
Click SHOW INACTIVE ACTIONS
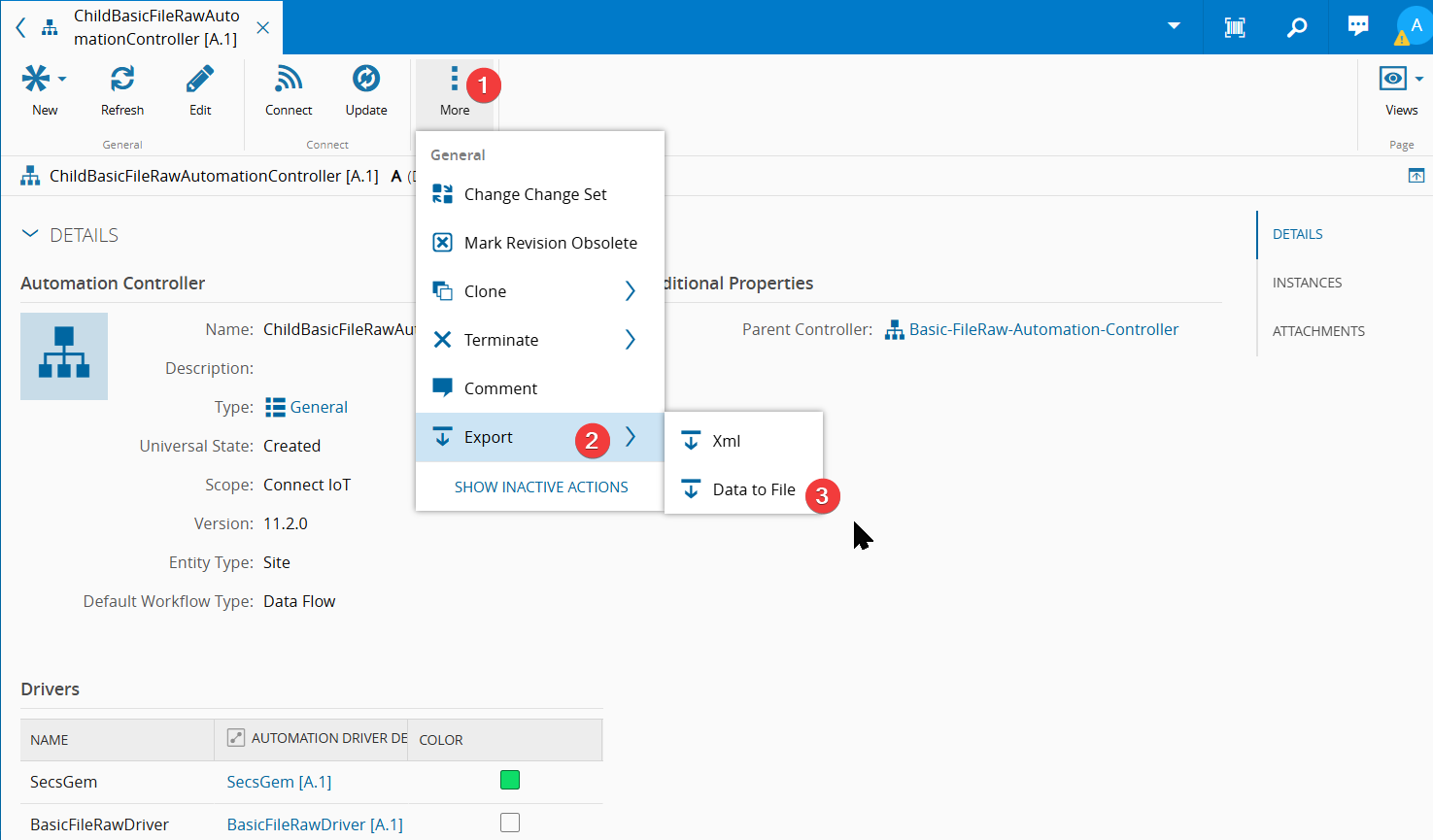click(x=541, y=487)
